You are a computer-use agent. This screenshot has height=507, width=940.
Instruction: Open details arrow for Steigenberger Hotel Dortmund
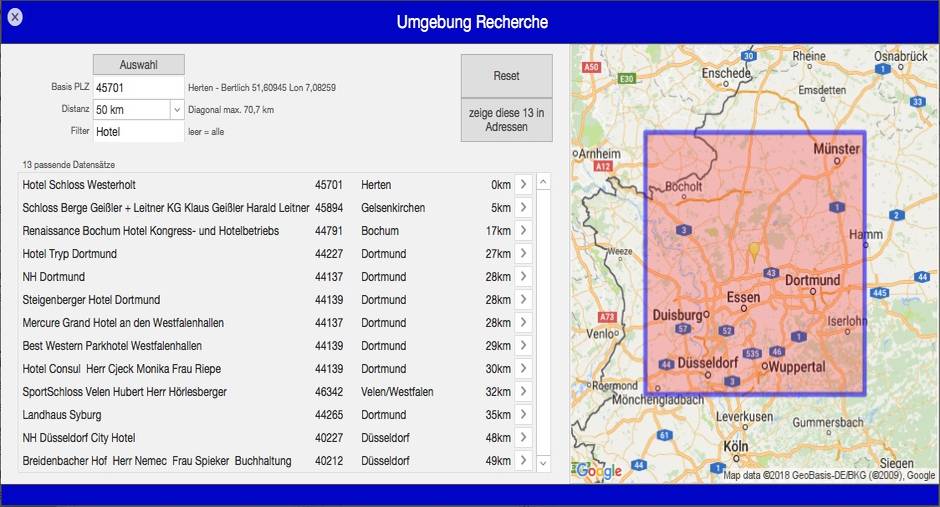coord(523,300)
